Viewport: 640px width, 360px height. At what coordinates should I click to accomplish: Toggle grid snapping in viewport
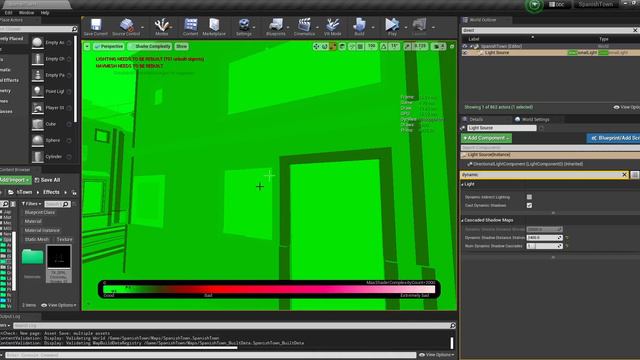360,47
